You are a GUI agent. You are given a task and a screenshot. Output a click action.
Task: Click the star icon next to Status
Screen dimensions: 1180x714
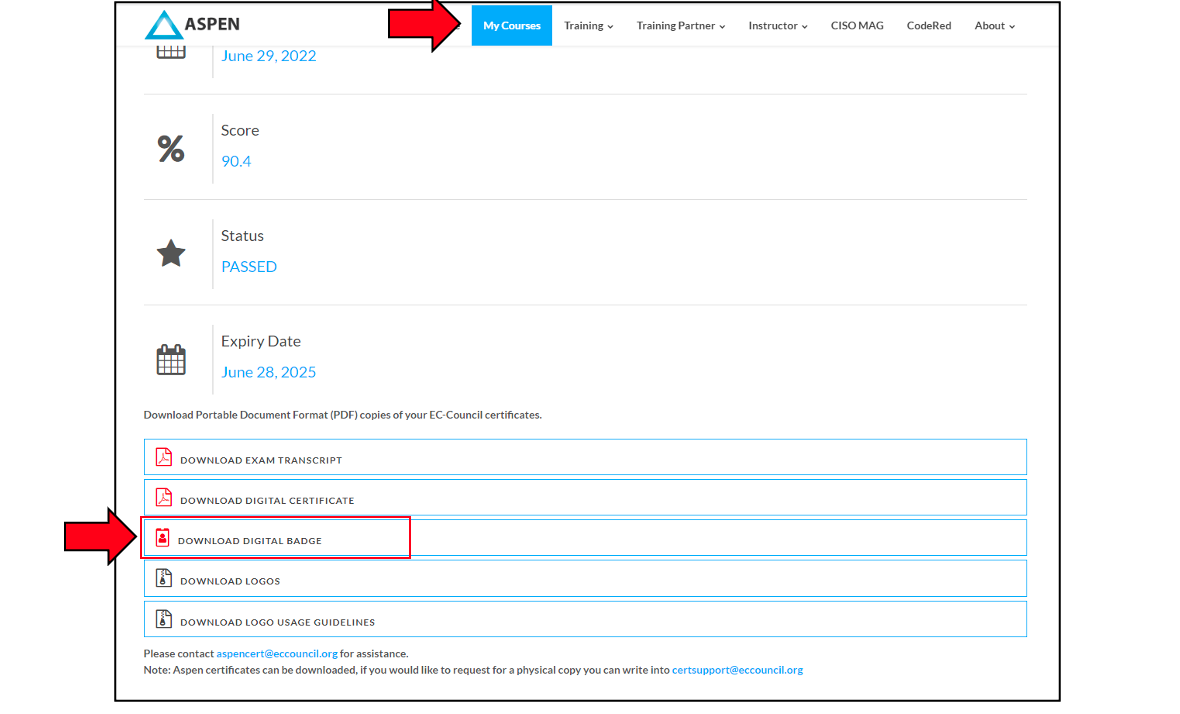[x=171, y=254]
